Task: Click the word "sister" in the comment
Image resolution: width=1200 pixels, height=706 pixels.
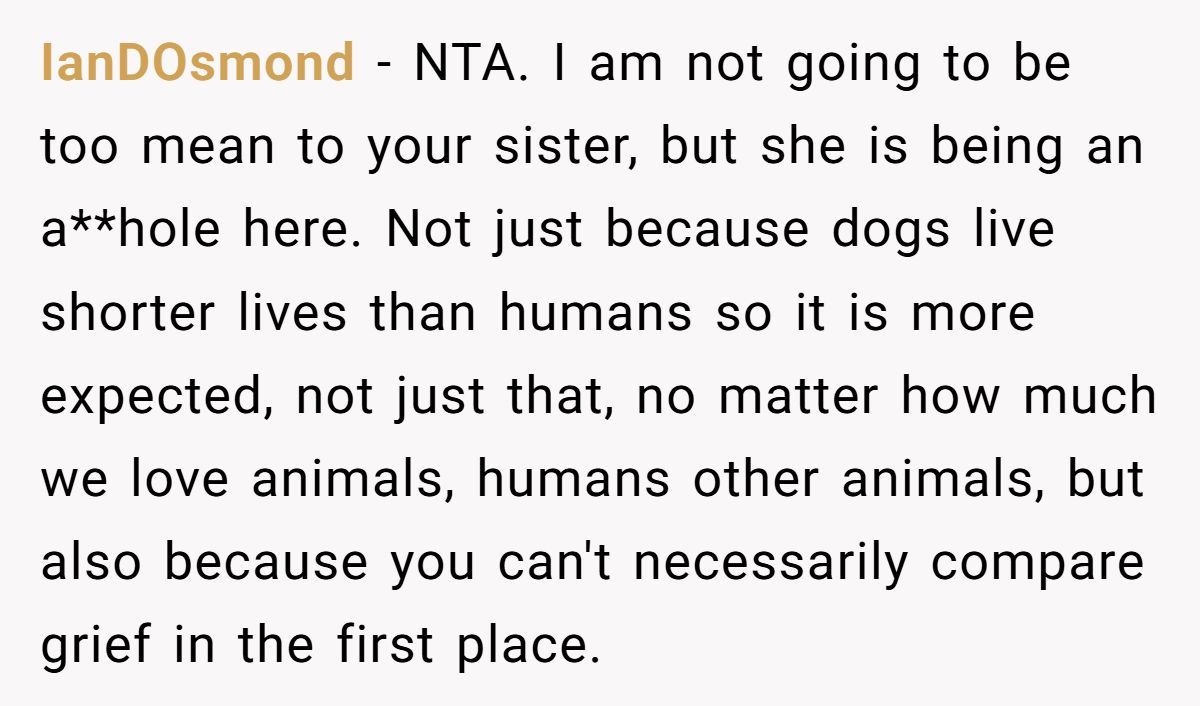Action: click(x=572, y=147)
